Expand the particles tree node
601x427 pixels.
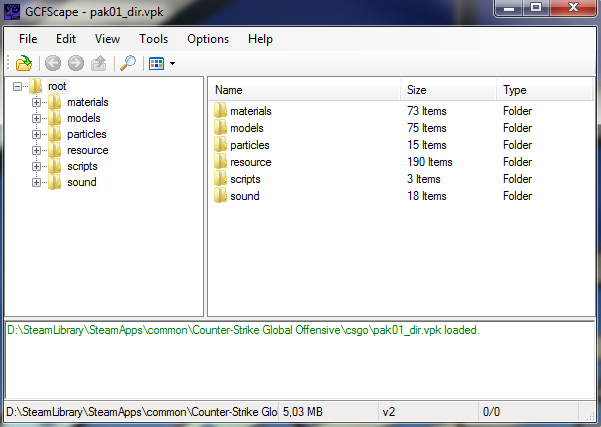point(36,135)
